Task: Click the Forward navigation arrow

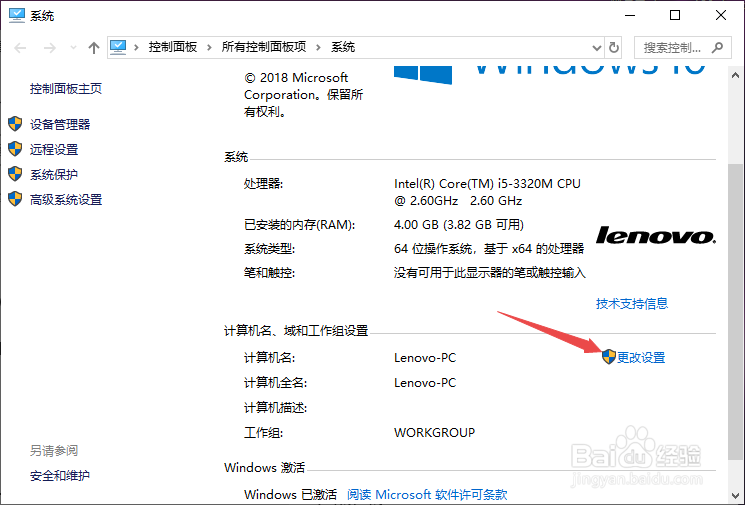Action: pyautogui.click(x=49, y=48)
